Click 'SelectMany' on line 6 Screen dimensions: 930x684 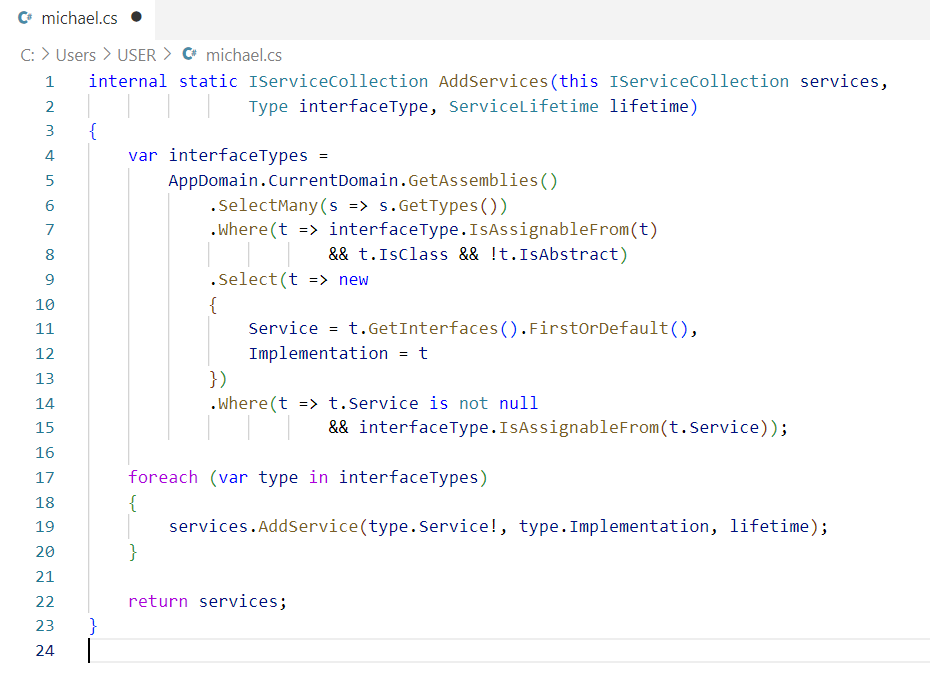(x=268, y=205)
